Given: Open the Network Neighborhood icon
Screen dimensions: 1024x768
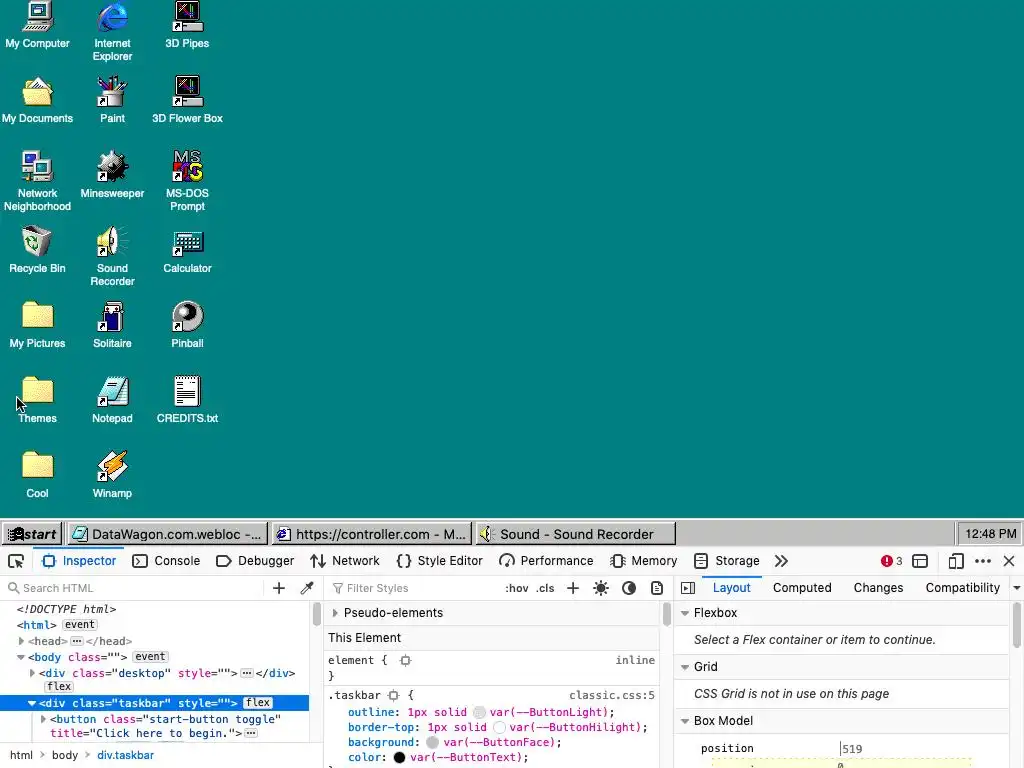Looking at the screenshot, I should (37, 181).
